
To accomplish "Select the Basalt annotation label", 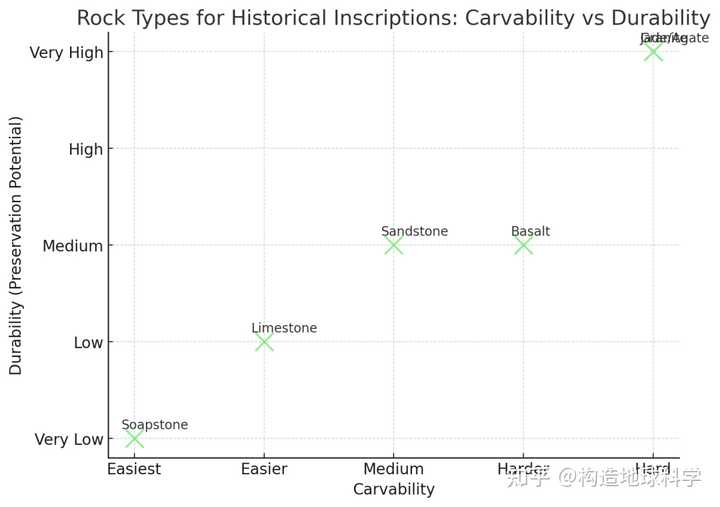I will (530, 231).
